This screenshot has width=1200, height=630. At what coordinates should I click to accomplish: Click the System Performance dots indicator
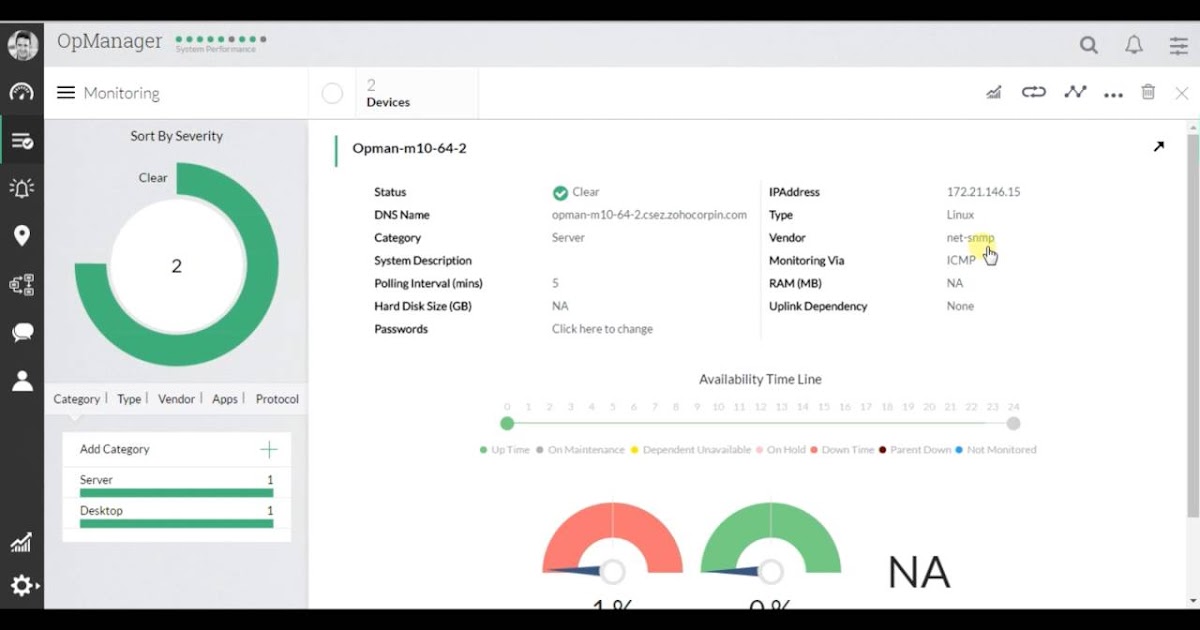pos(220,40)
